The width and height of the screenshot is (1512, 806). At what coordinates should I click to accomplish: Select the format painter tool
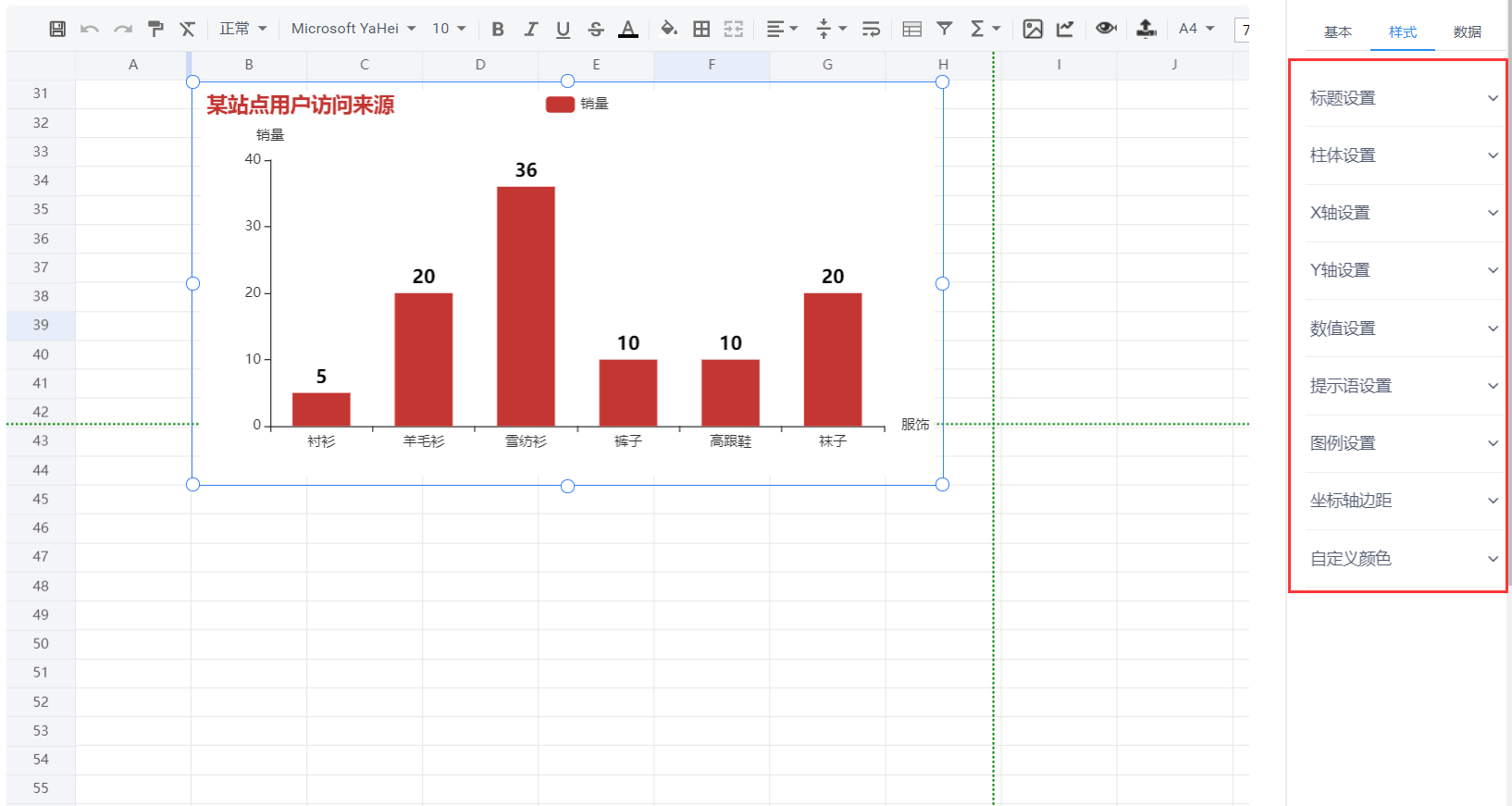point(155,29)
